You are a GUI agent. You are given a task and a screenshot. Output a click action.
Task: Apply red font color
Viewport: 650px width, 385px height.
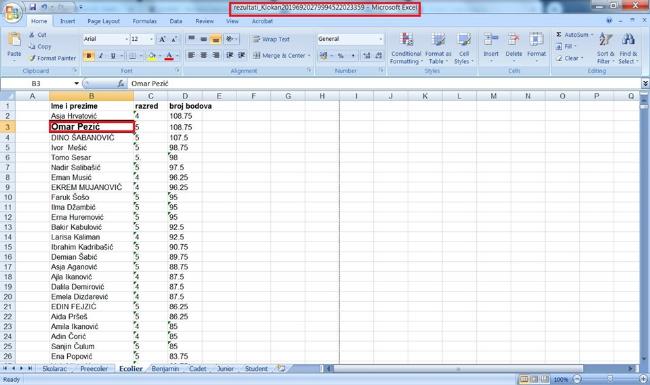click(x=169, y=56)
